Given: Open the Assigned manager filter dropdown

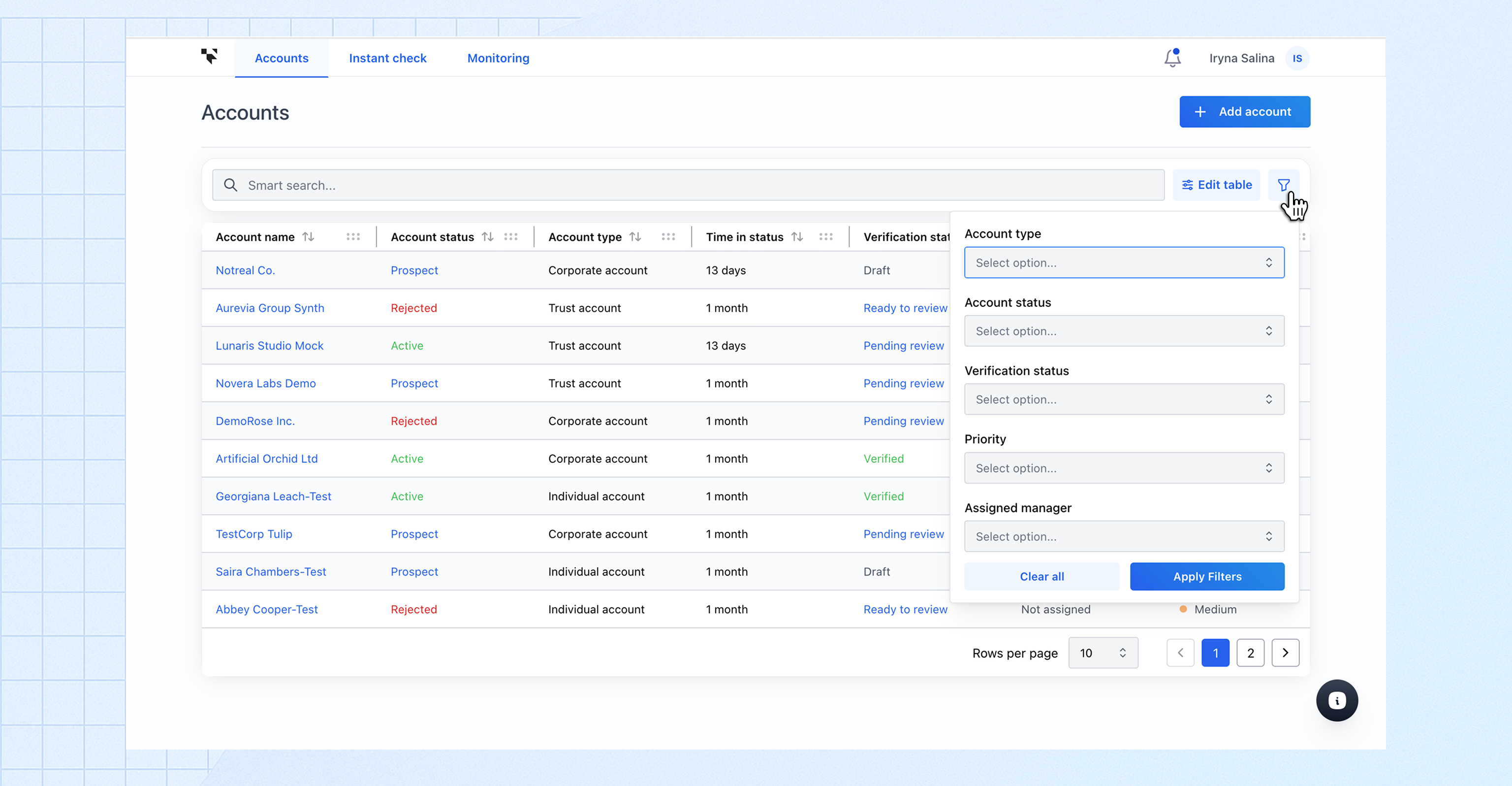Looking at the screenshot, I should coord(1124,536).
